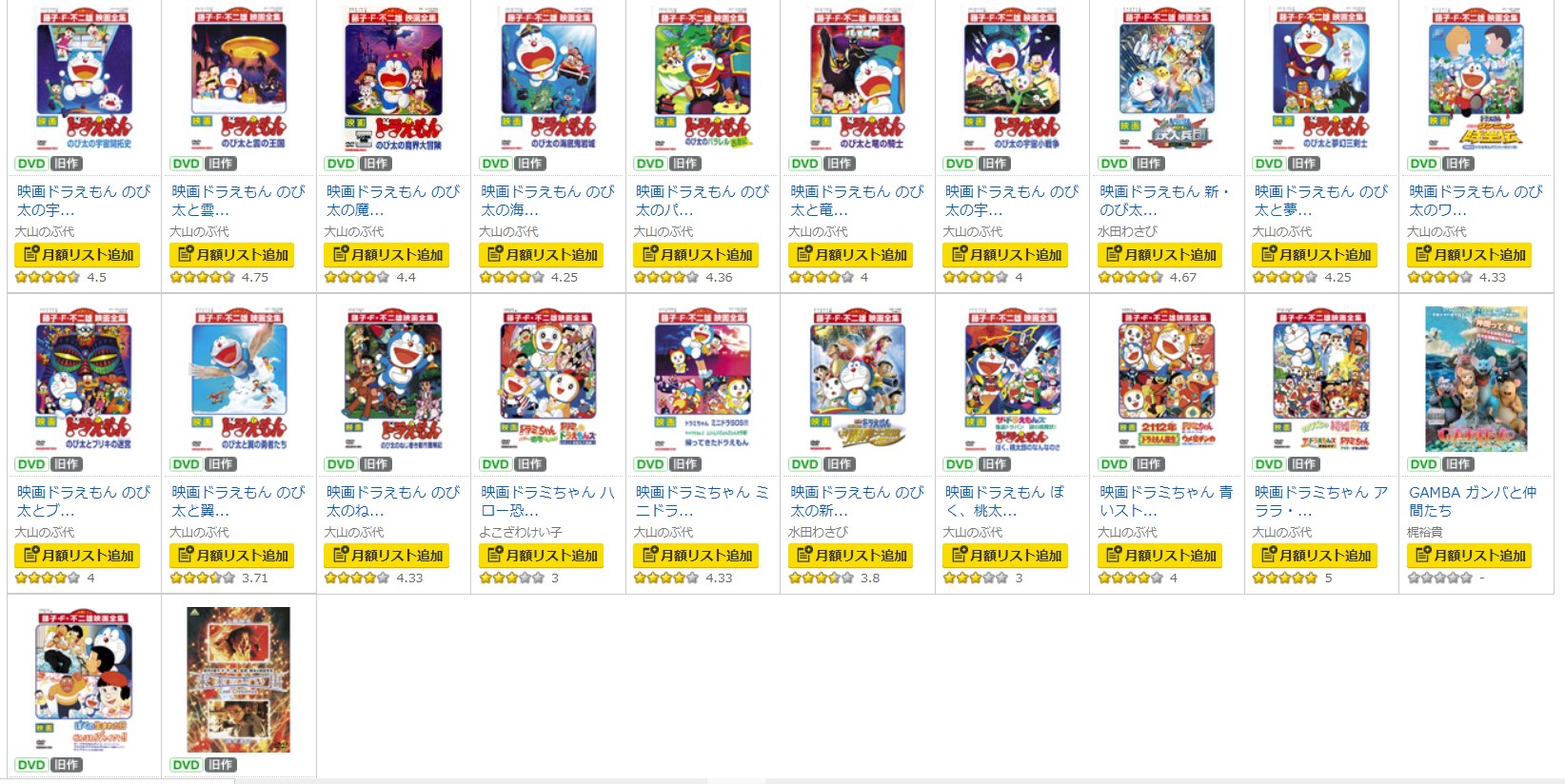Click the DVD badge under the last cover without a title
1565x784 pixels.
186,765
